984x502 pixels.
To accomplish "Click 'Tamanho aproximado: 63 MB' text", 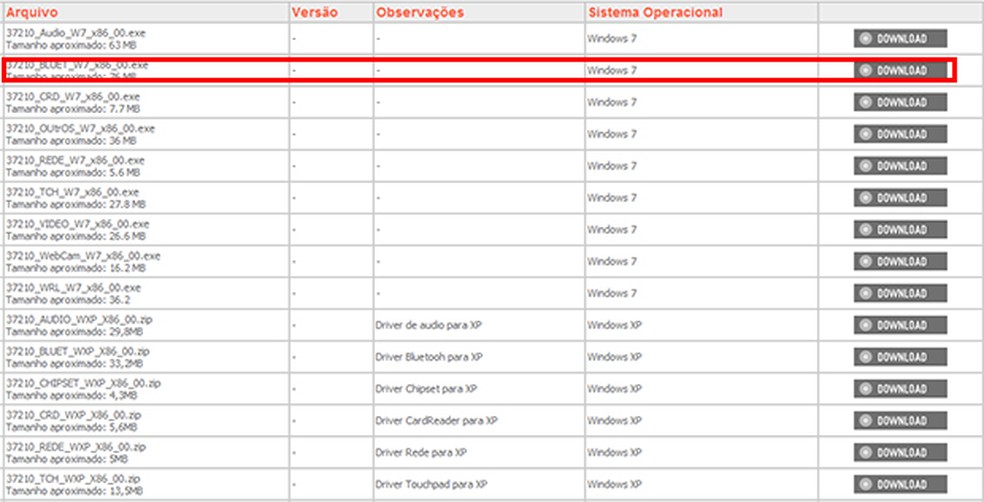I will pos(71,45).
